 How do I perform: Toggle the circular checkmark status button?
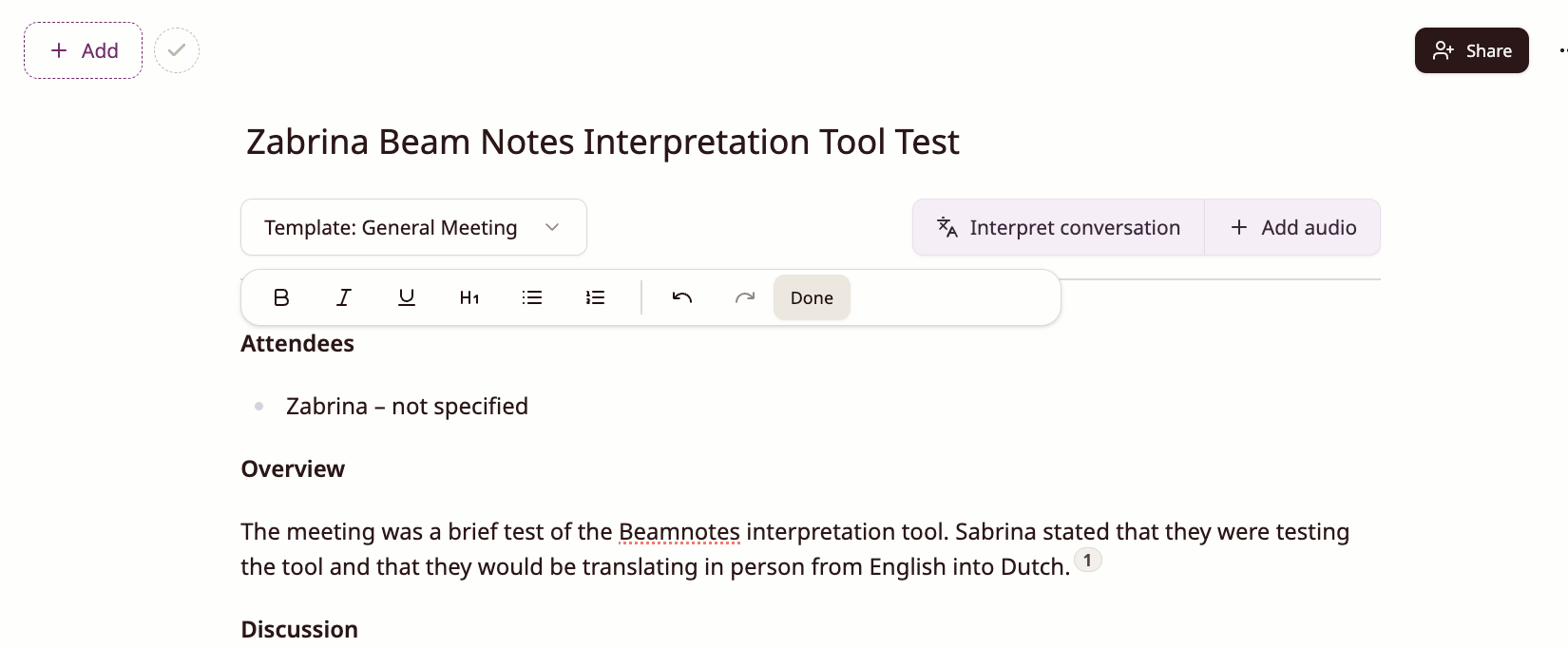point(177,50)
